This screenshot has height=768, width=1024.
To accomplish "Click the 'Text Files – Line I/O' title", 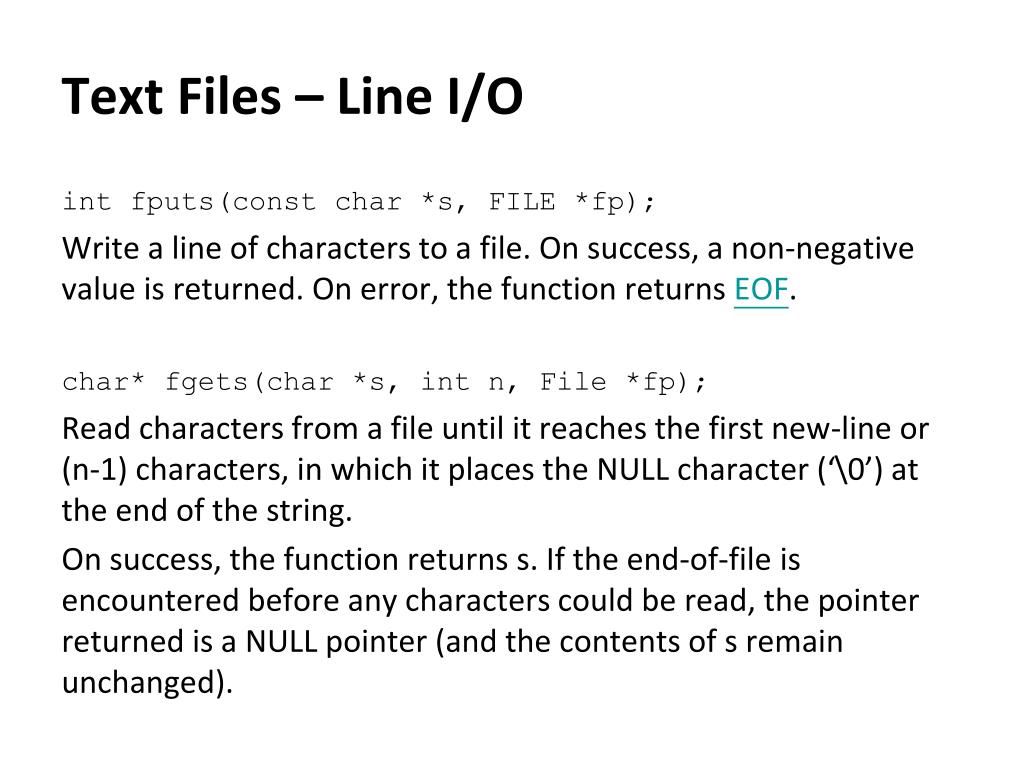I will pos(292,97).
